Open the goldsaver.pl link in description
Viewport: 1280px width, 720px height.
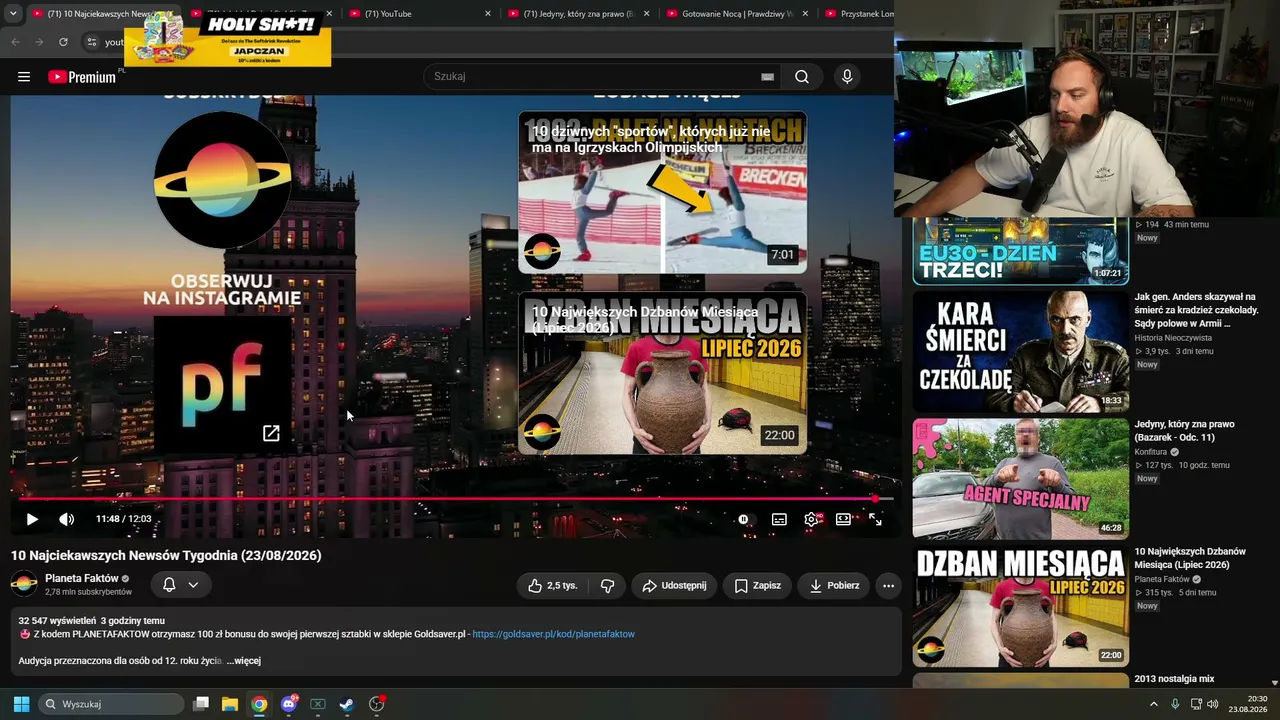click(x=553, y=634)
